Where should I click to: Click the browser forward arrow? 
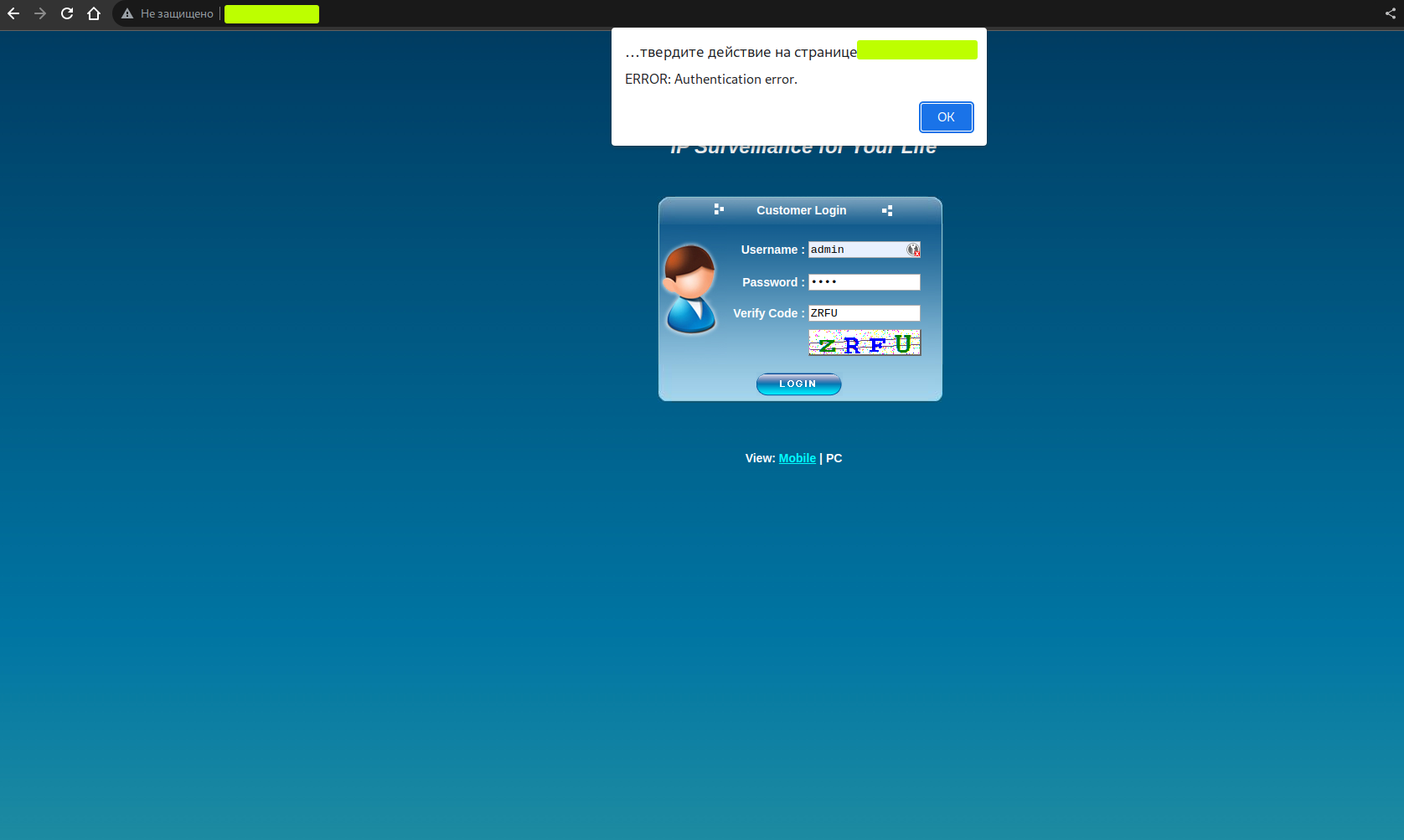point(40,13)
